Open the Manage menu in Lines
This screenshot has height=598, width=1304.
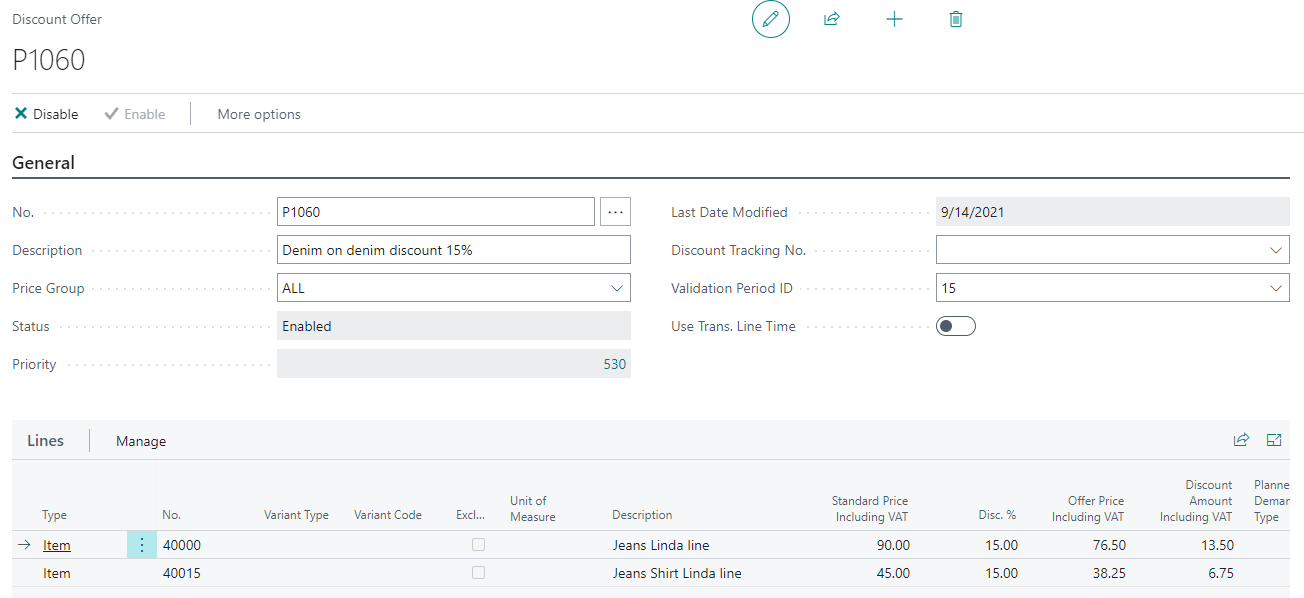[141, 441]
